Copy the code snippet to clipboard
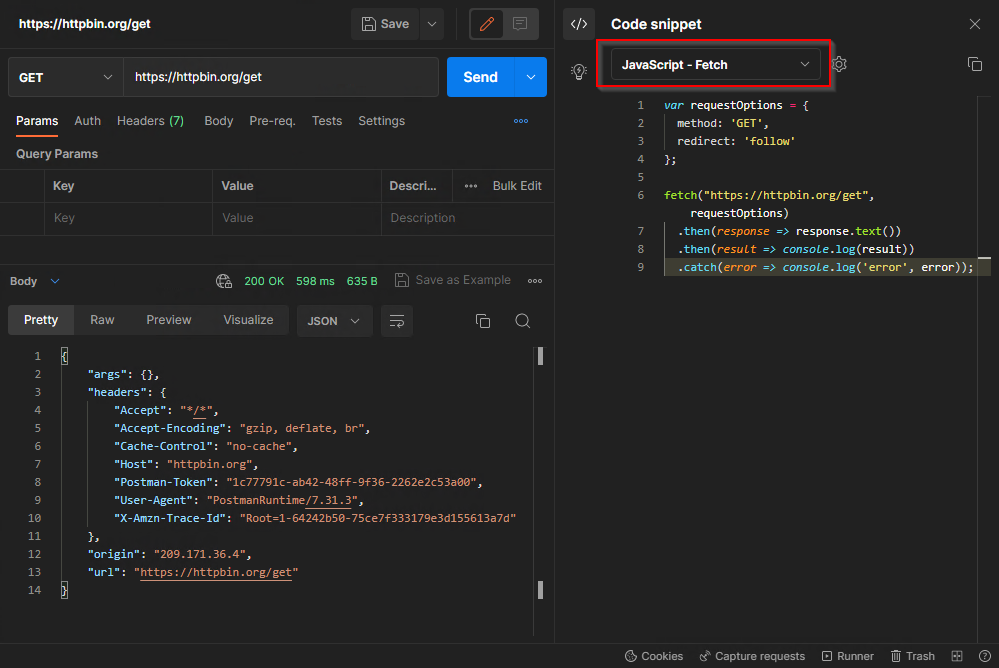Image resolution: width=999 pixels, height=668 pixels. click(x=974, y=64)
